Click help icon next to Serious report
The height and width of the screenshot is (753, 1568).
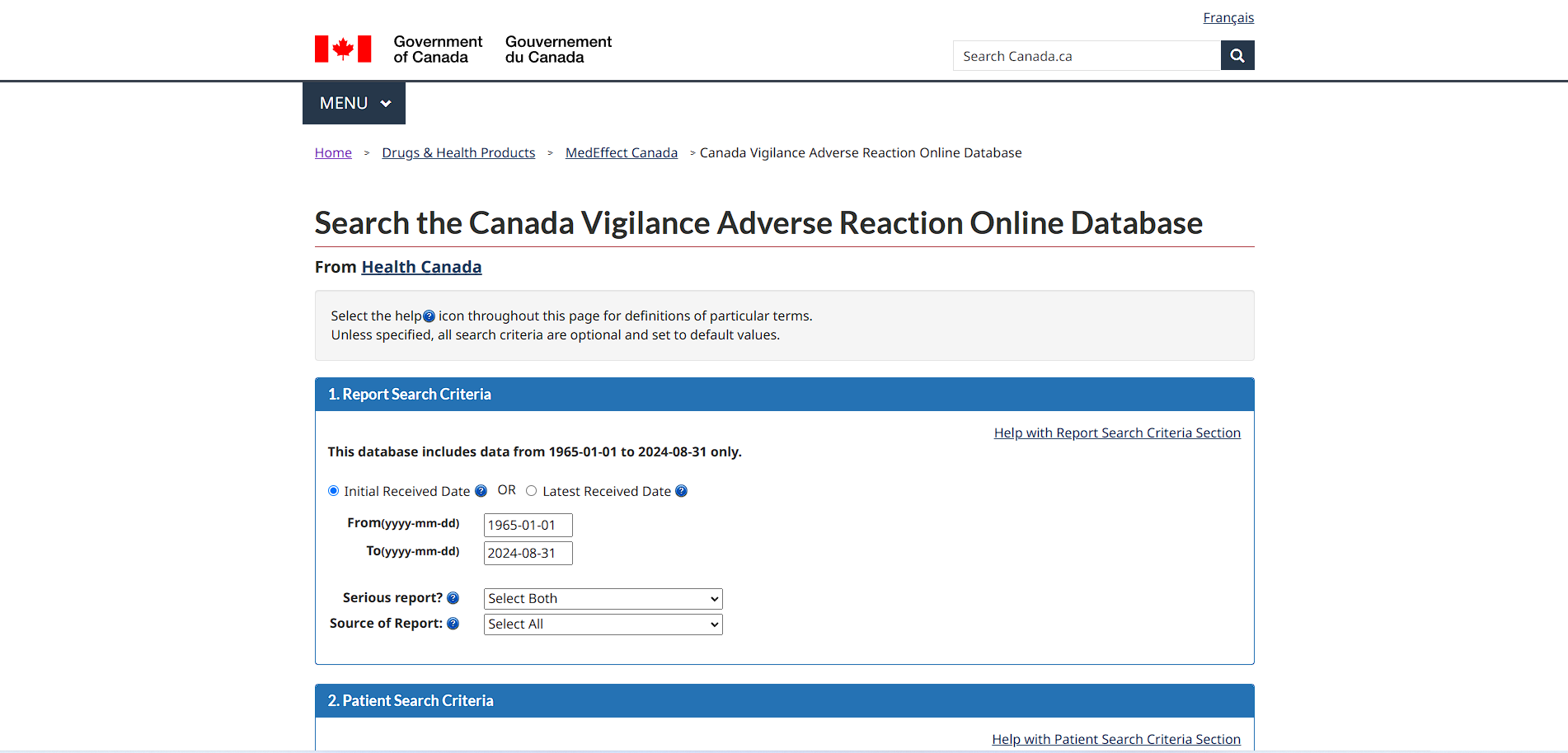point(453,598)
